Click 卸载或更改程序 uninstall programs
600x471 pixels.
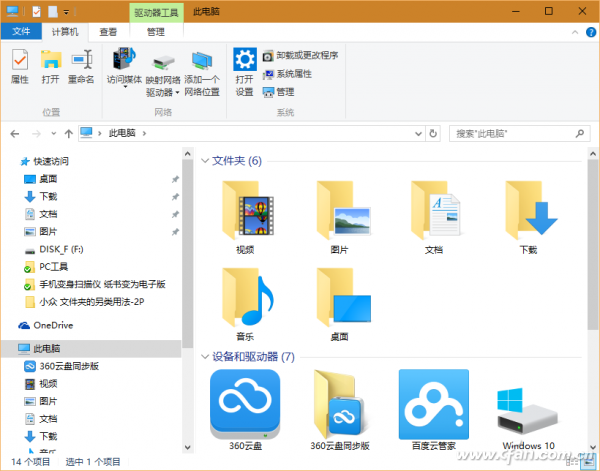coord(300,56)
